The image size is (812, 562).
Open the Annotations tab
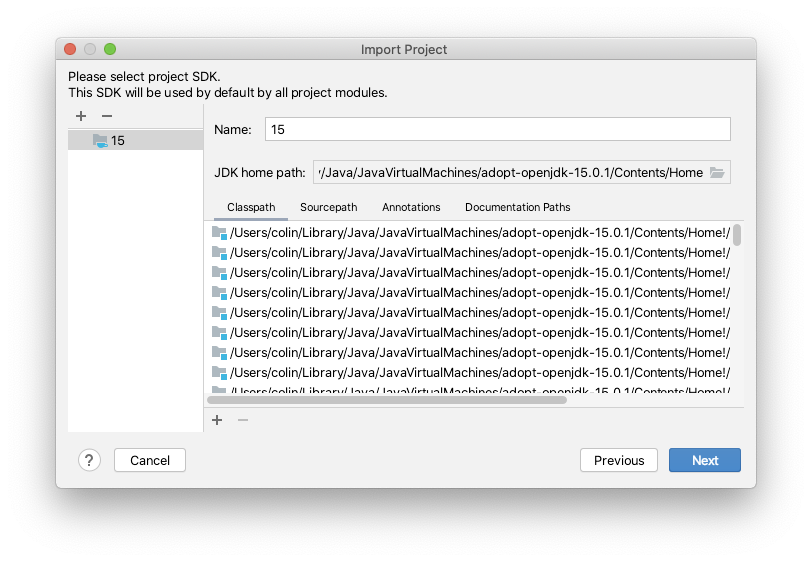[x=411, y=207]
